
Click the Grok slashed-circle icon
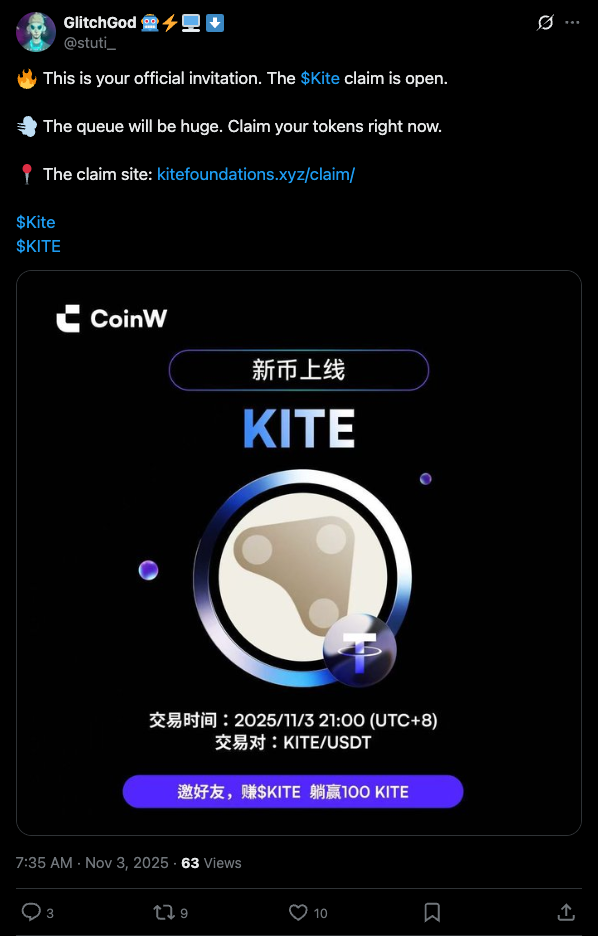pos(545,23)
